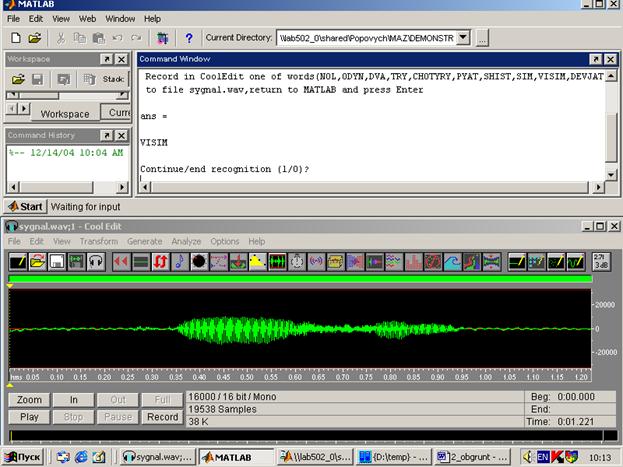Click the Open file folder icon in MATLAB toolbar
The height and width of the screenshot is (467, 623).
[x=35, y=38]
